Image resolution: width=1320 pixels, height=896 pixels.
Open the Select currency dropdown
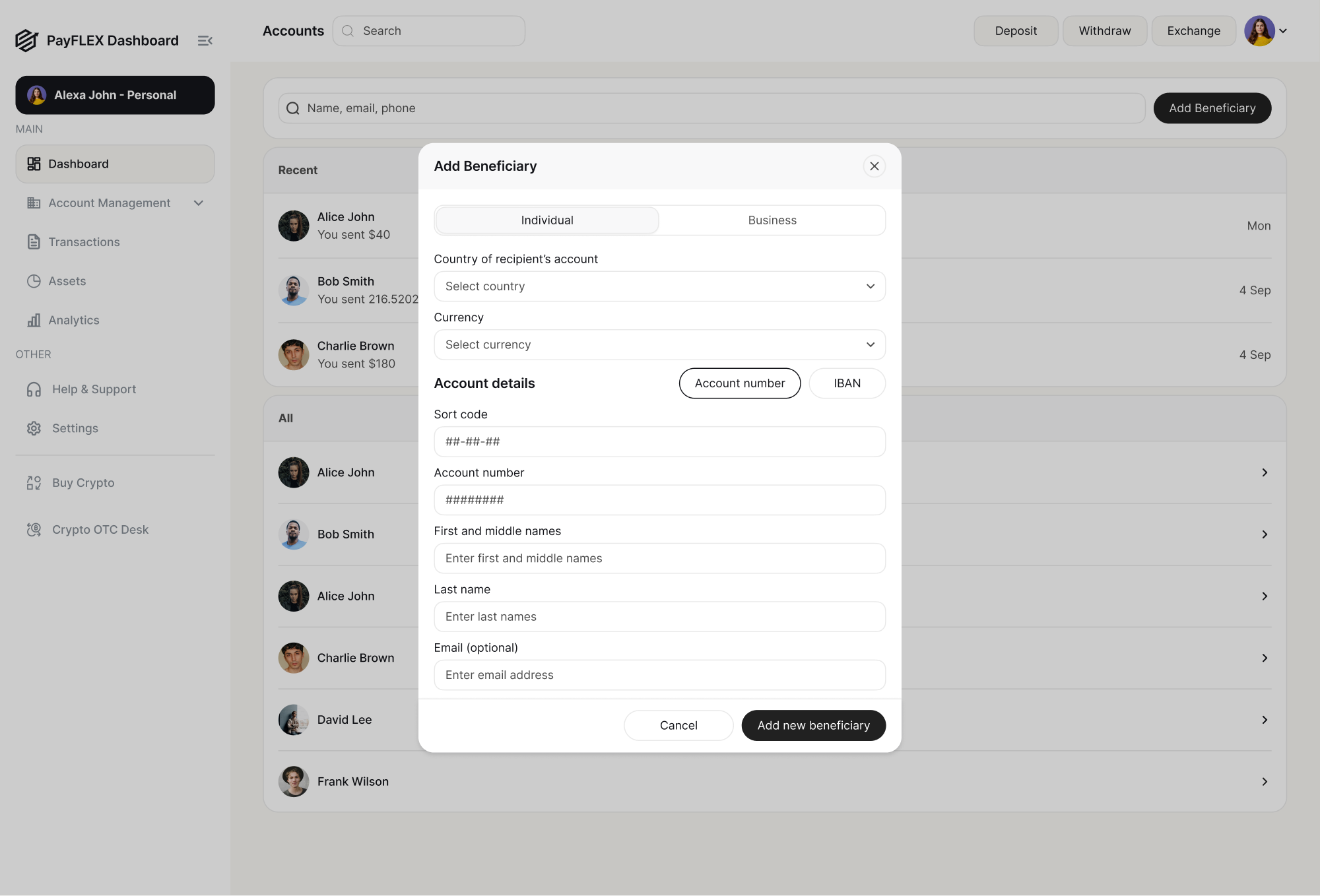click(659, 344)
